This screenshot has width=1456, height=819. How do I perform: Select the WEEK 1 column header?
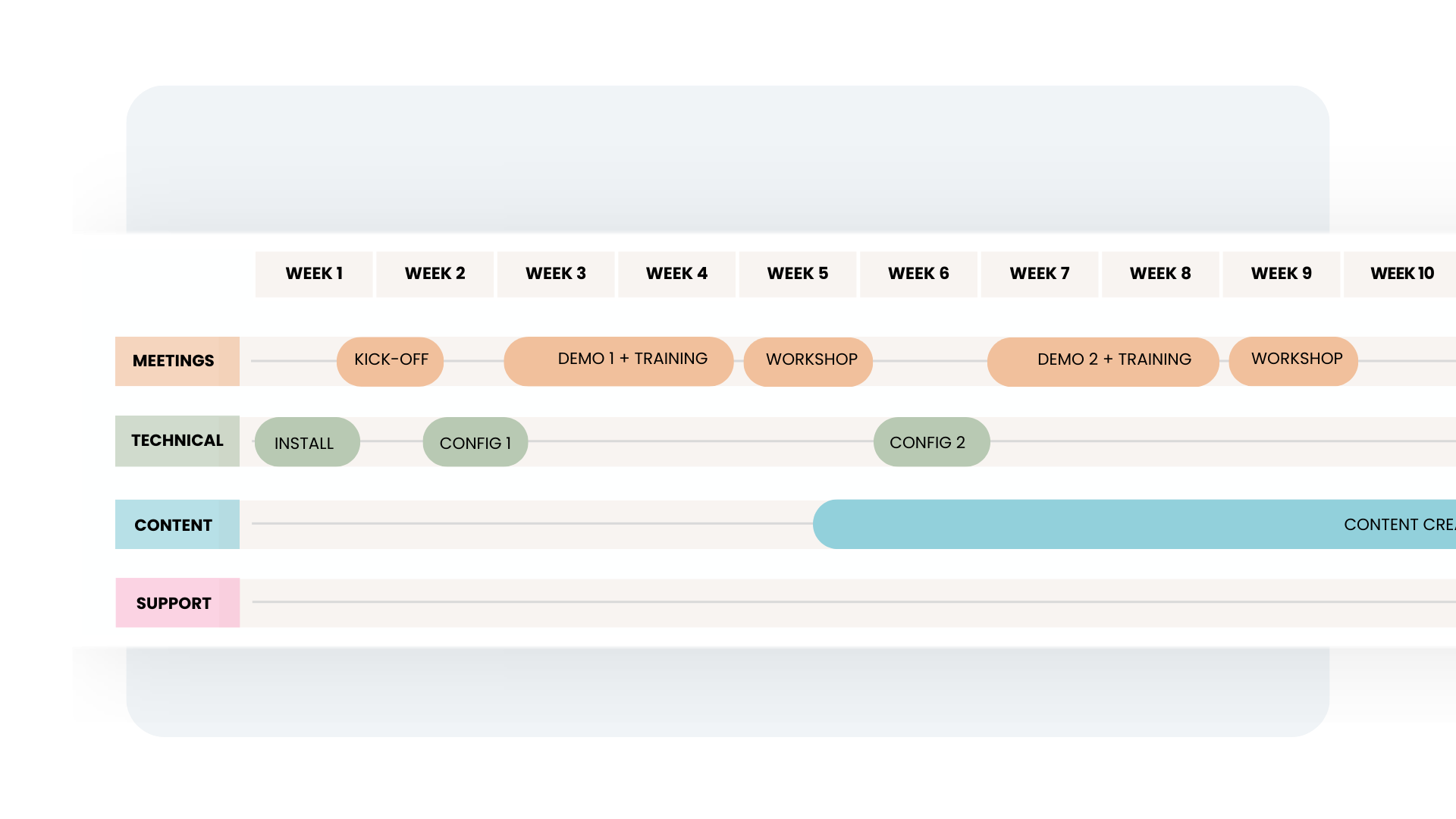pos(313,274)
